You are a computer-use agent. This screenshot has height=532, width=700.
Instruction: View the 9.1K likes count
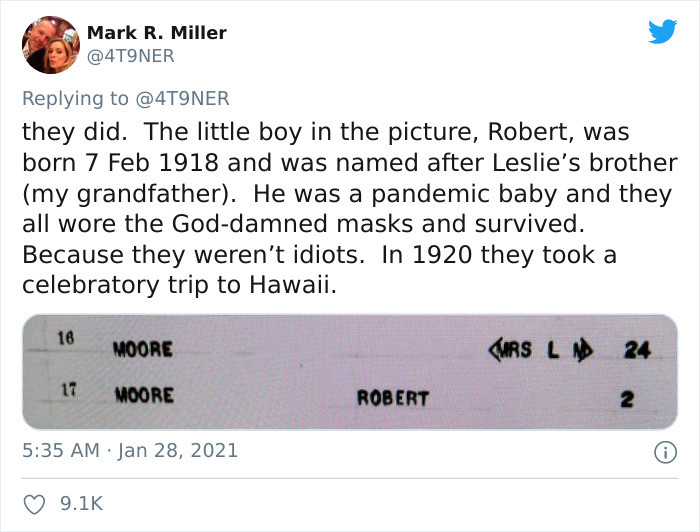[81, 504]
